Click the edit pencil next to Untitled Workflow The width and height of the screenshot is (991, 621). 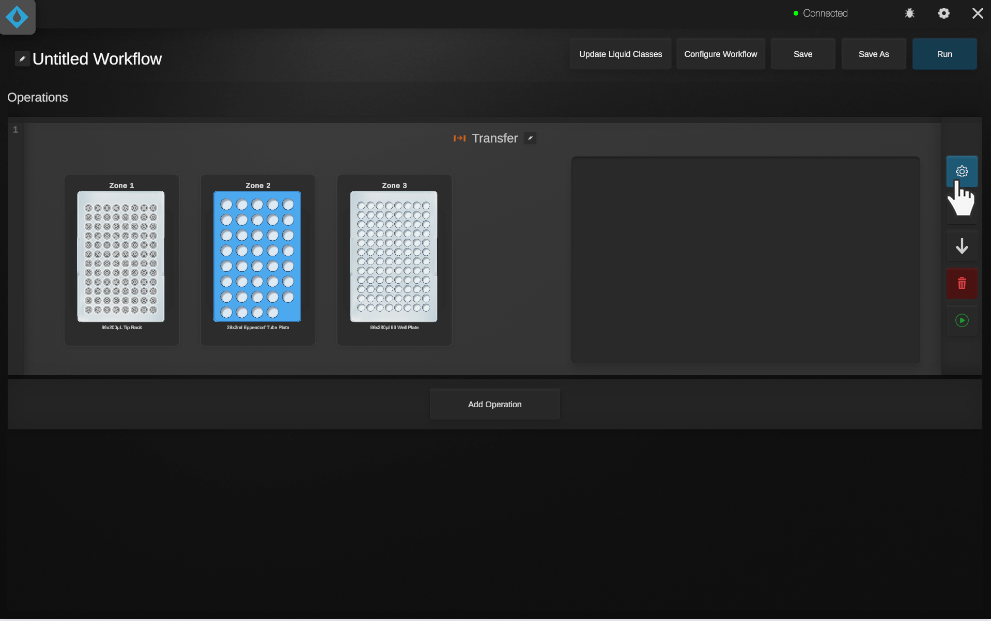22,59
